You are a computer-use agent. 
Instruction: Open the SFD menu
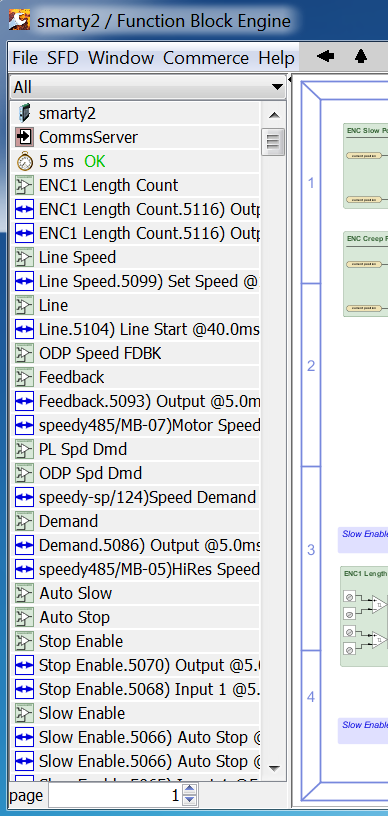(x=62, y=58)
